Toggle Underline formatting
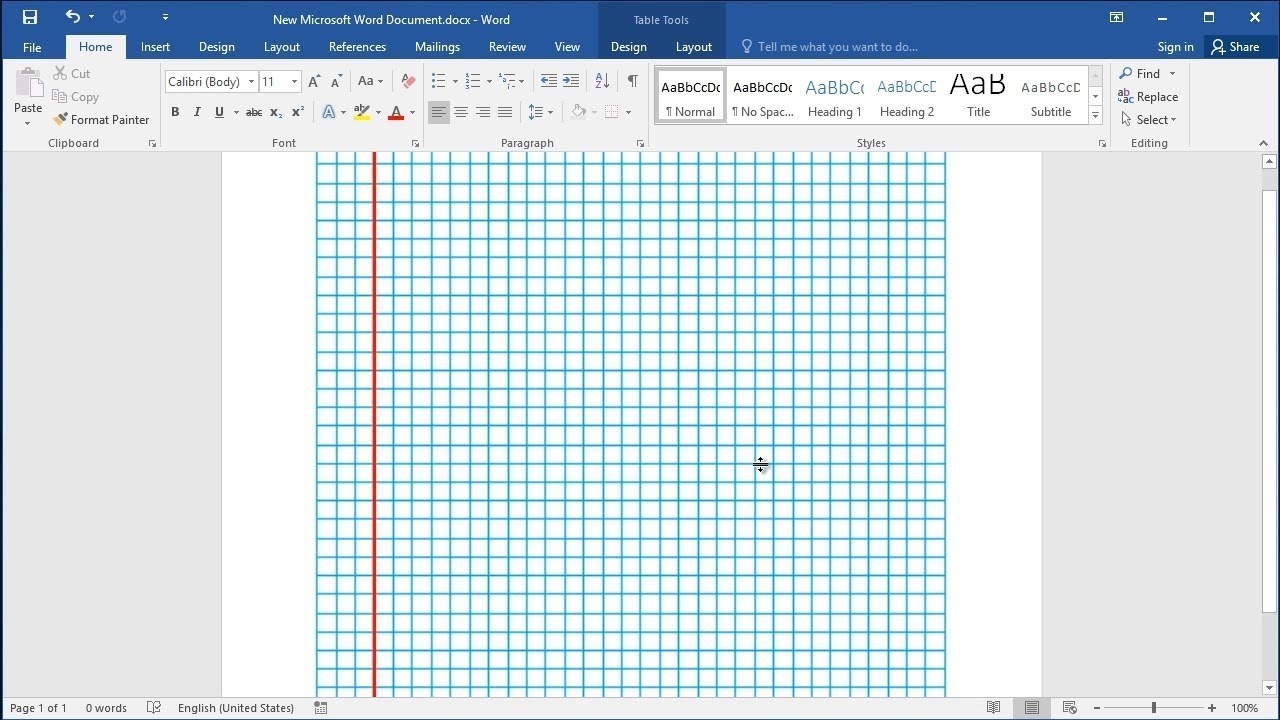This screenshot has height=720, width=1280. (x=219, y=112)
